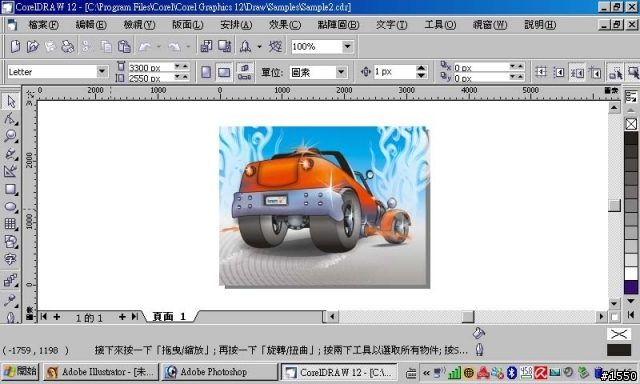Select the Pick tool arrow
This screenshot has width=640, height=384.
click(10, 101)
